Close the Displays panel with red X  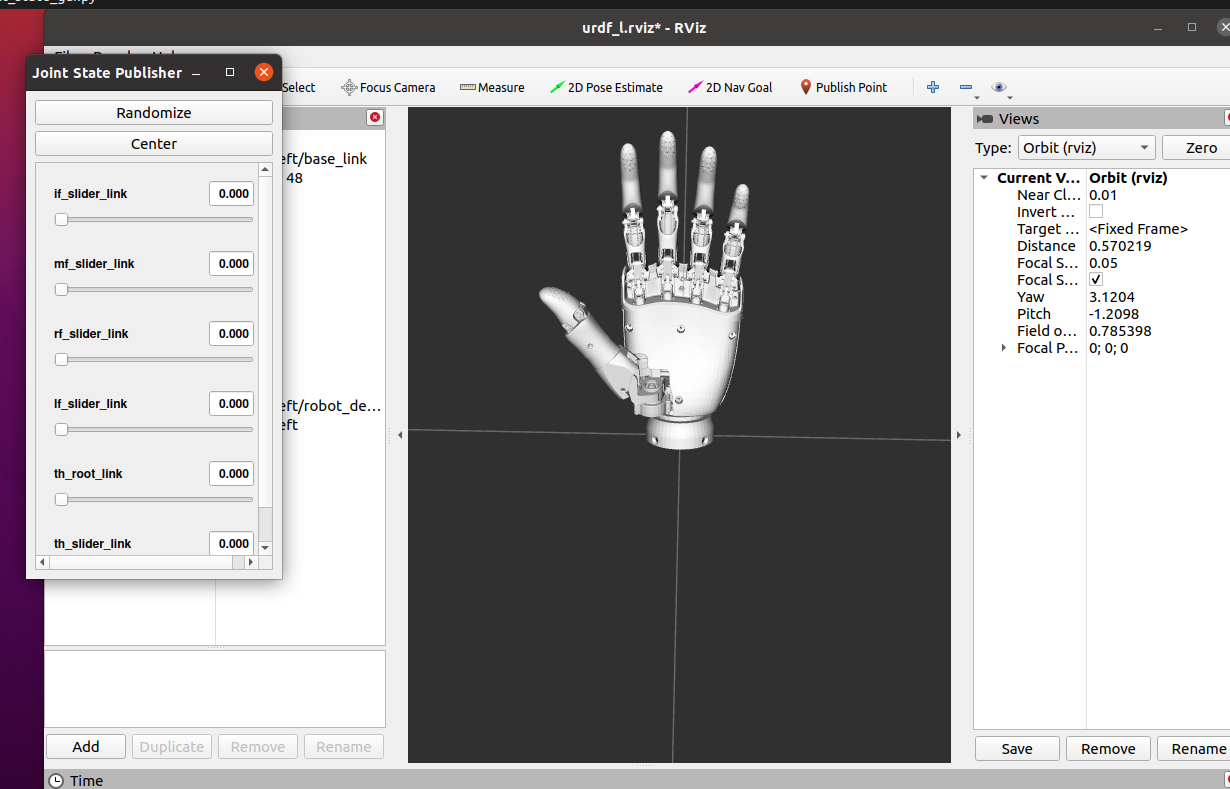[375, 118]
